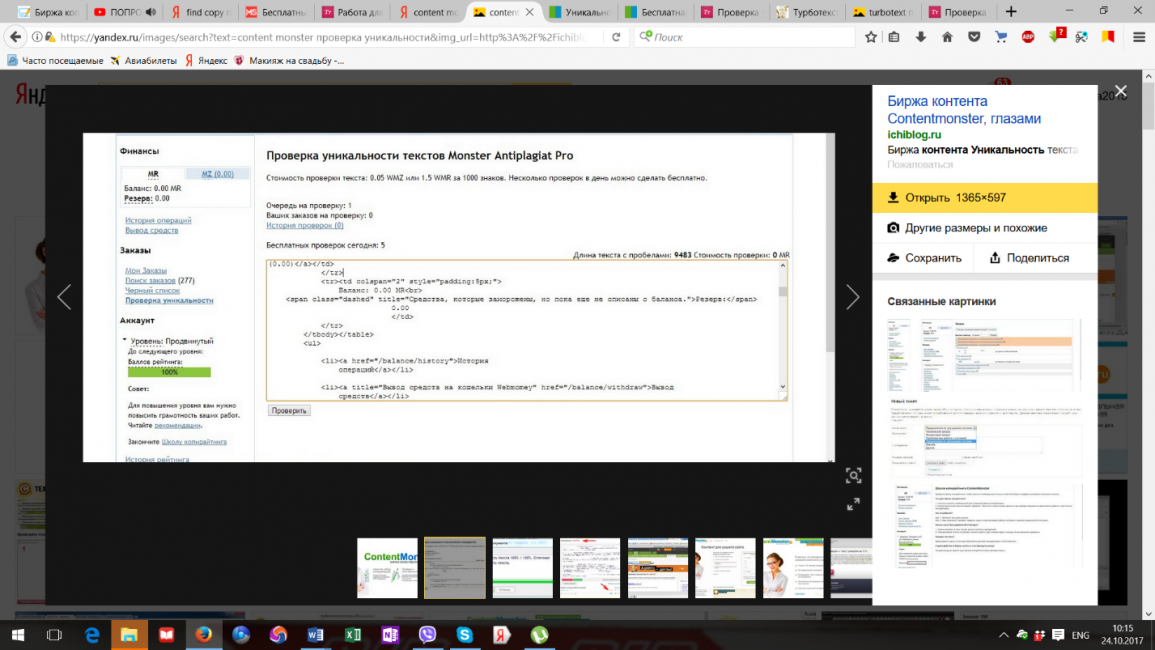Screen dimensions: 1155x650
Task: Close the active content tab
Action: click(x=529, y=12)
